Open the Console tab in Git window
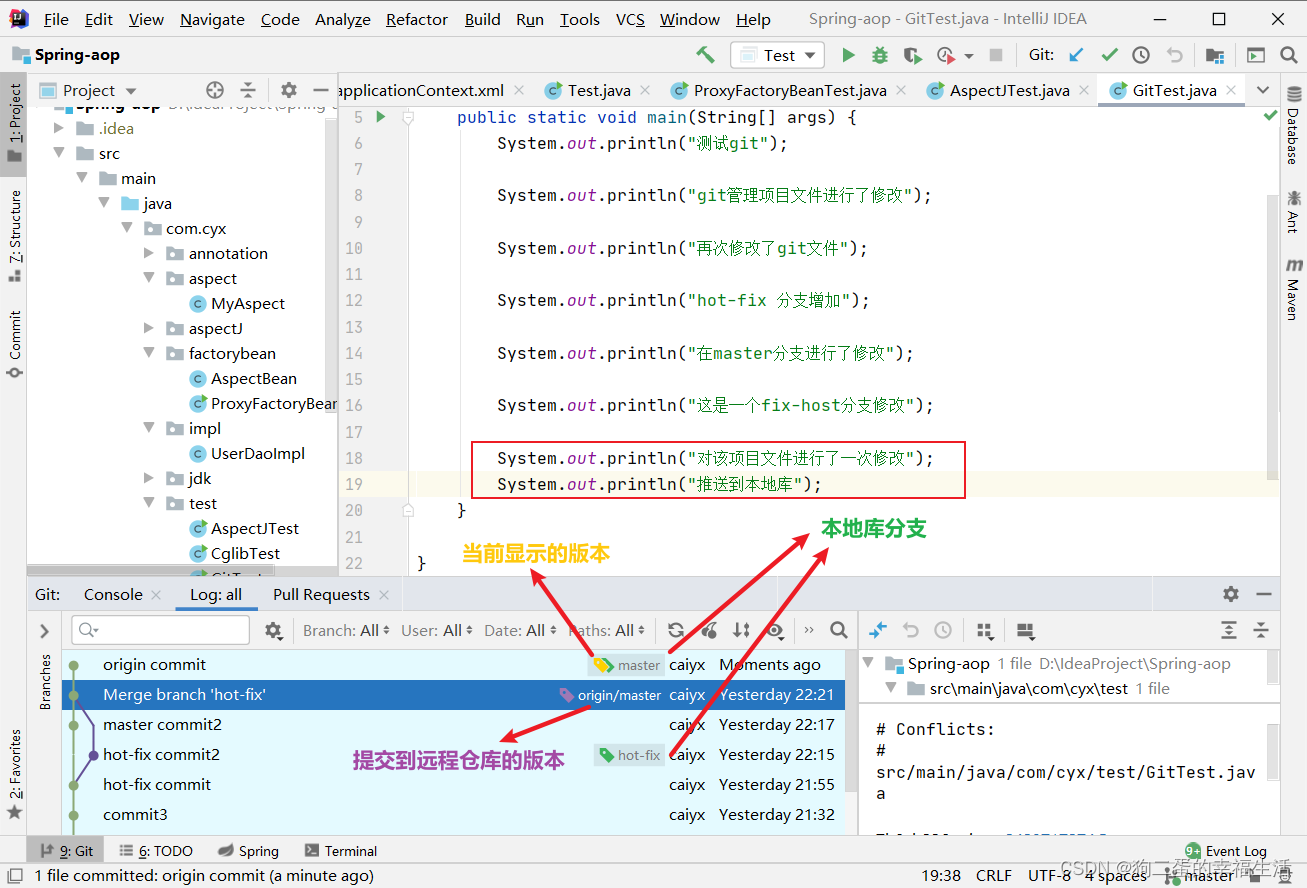This screenshot has width=1307, height=888. pyautogui.click(x=112, y=594)
